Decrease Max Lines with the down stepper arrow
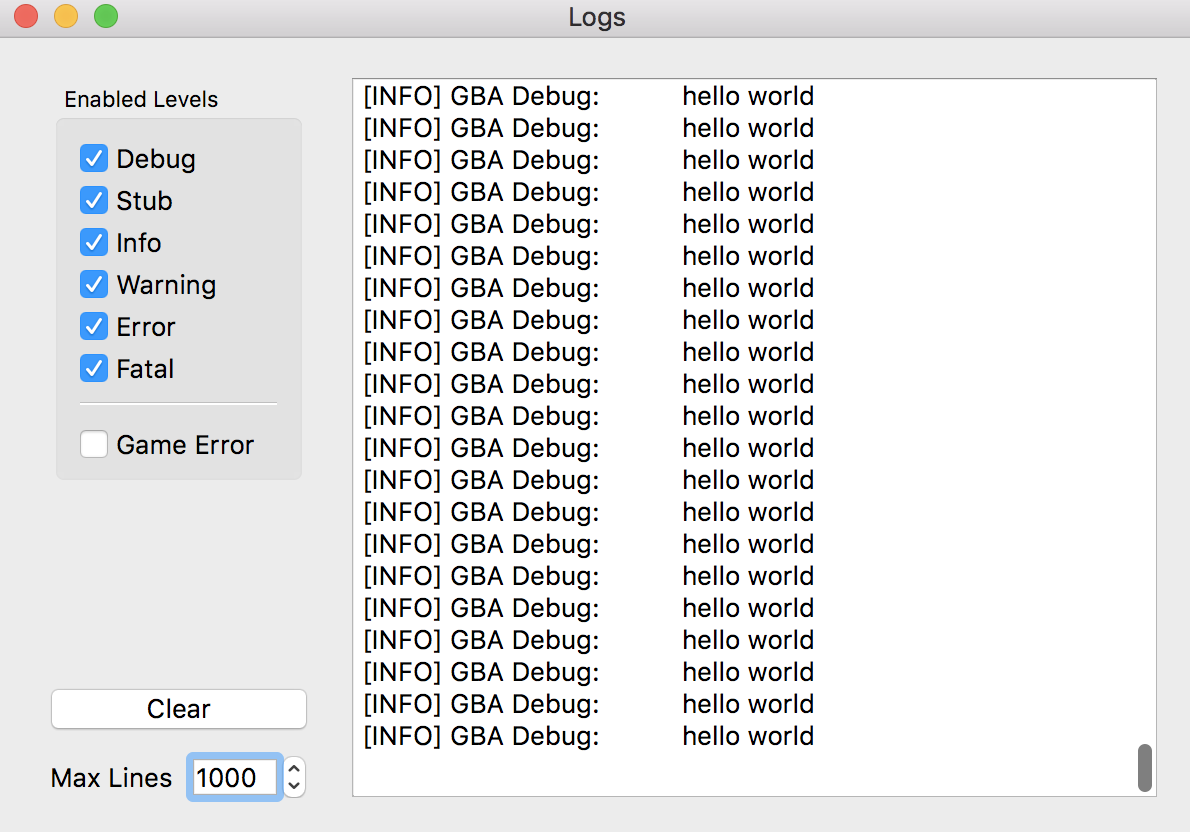 tap(294, 787)
